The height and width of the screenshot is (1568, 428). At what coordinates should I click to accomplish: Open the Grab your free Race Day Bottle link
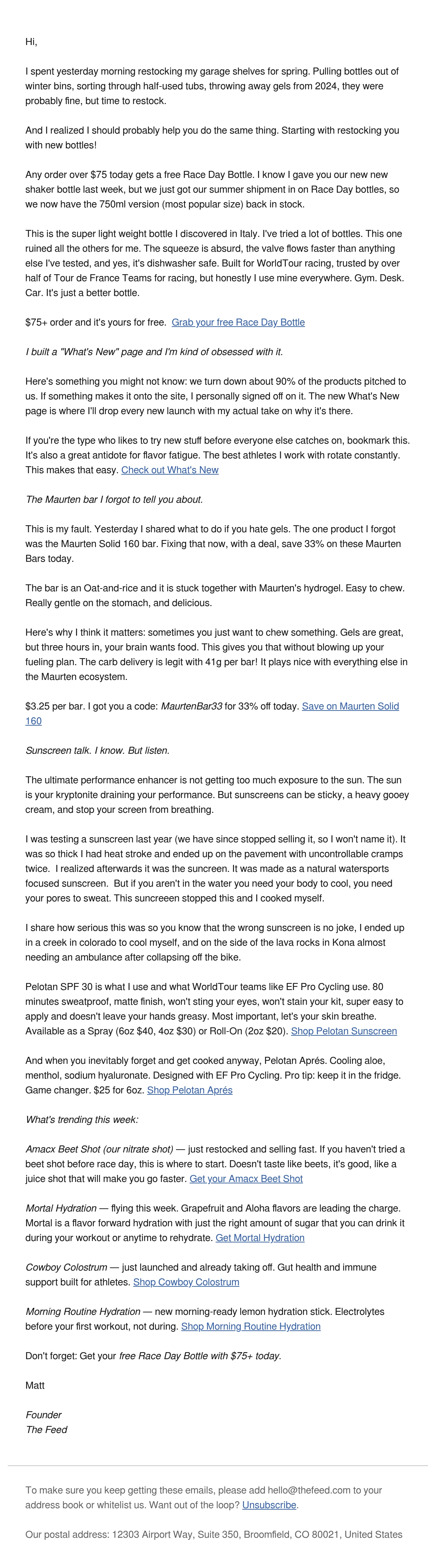(238, 322)
